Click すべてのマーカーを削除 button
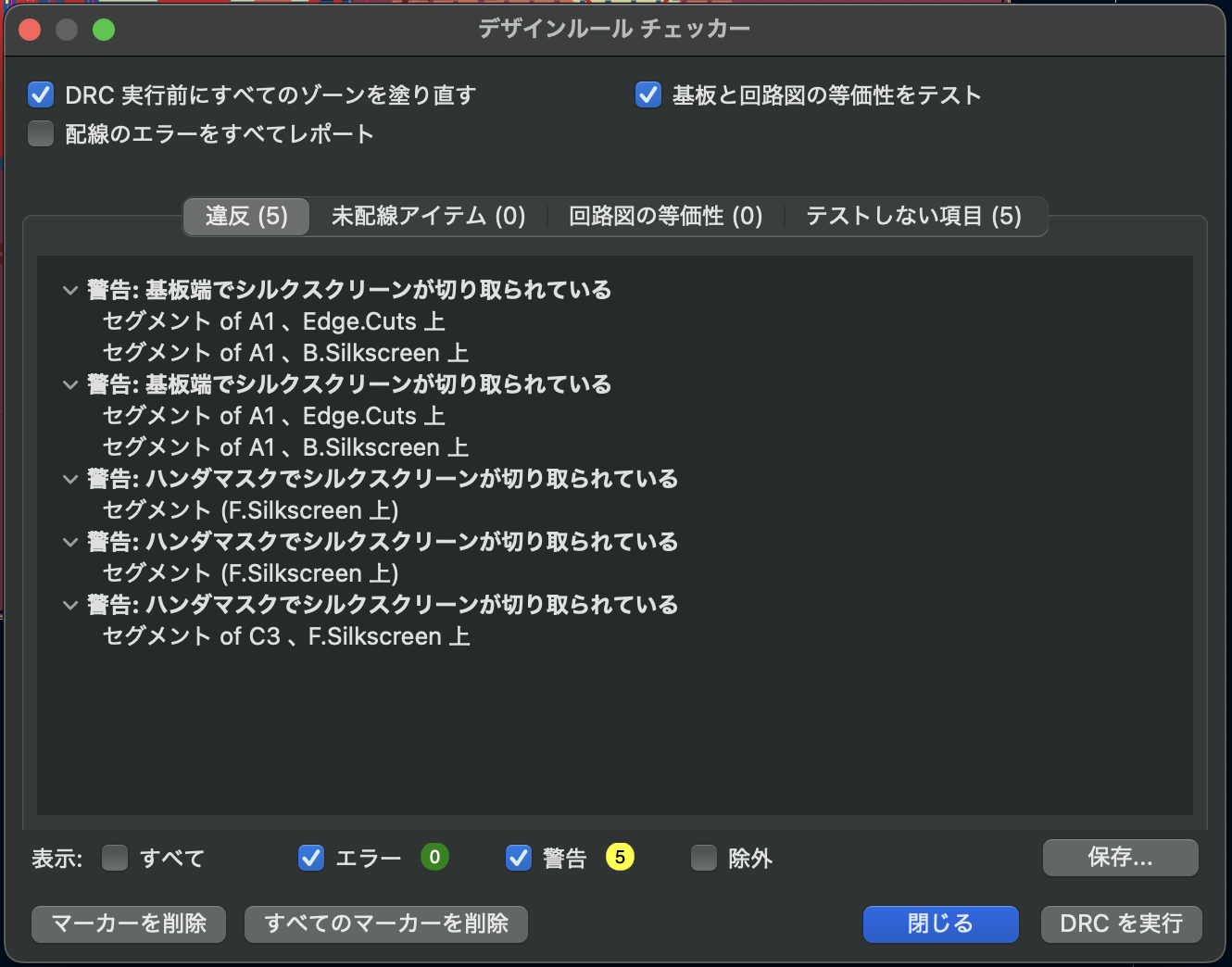1232x967 pixels. tap(386, 923)
